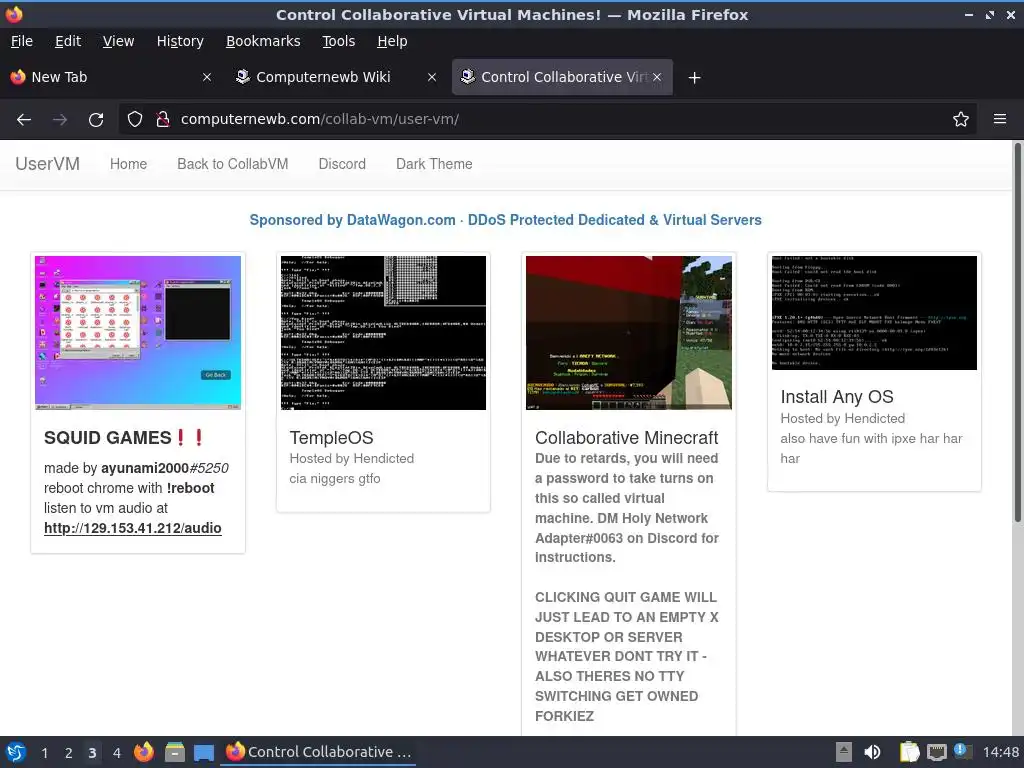Open the update notification tray icon
Image resolution: width=1024 pixels, height=768 pixels.
pyautogui.click(x=962, y=751)
